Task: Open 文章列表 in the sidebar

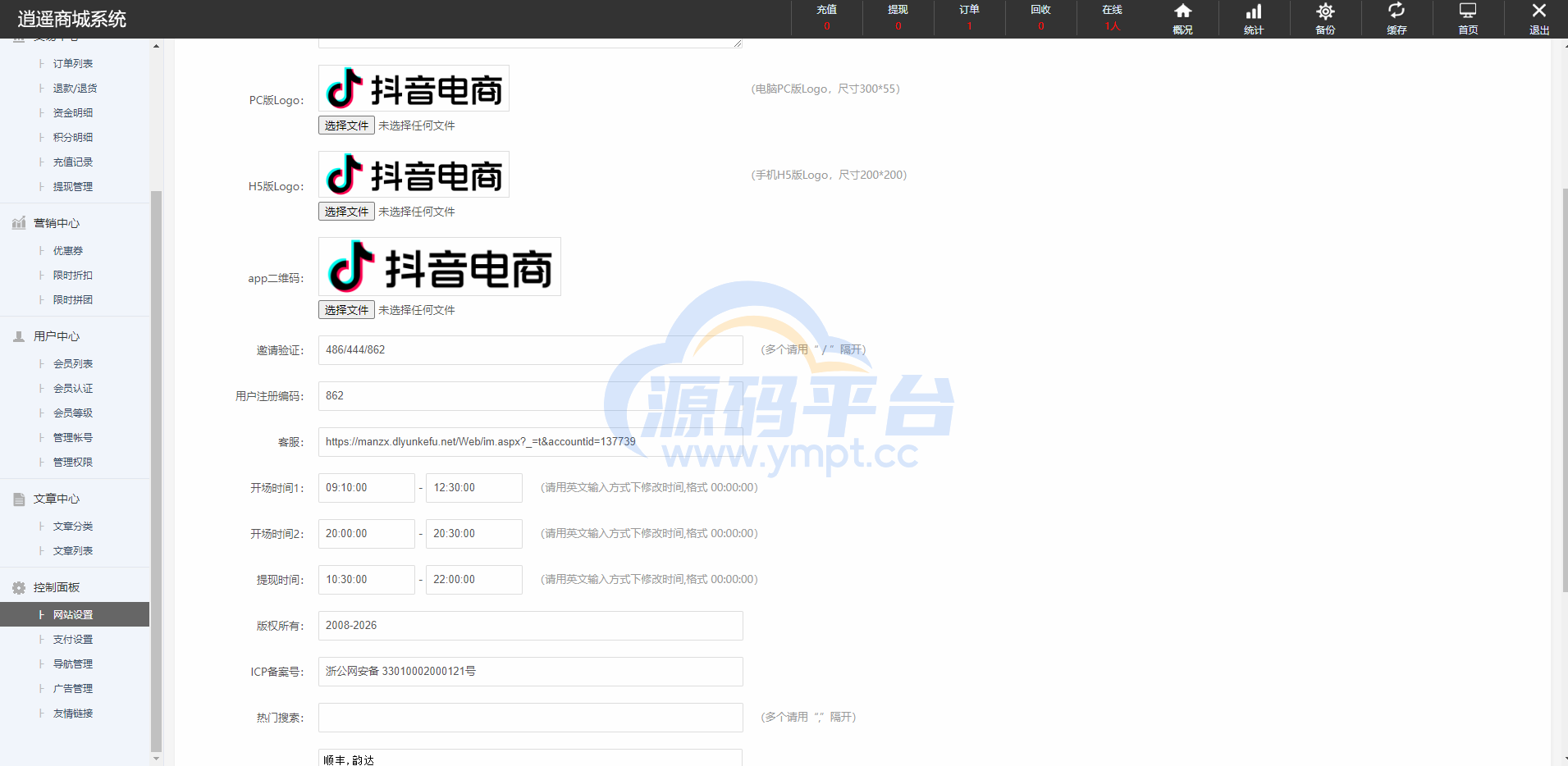Action: click(75, 550)
